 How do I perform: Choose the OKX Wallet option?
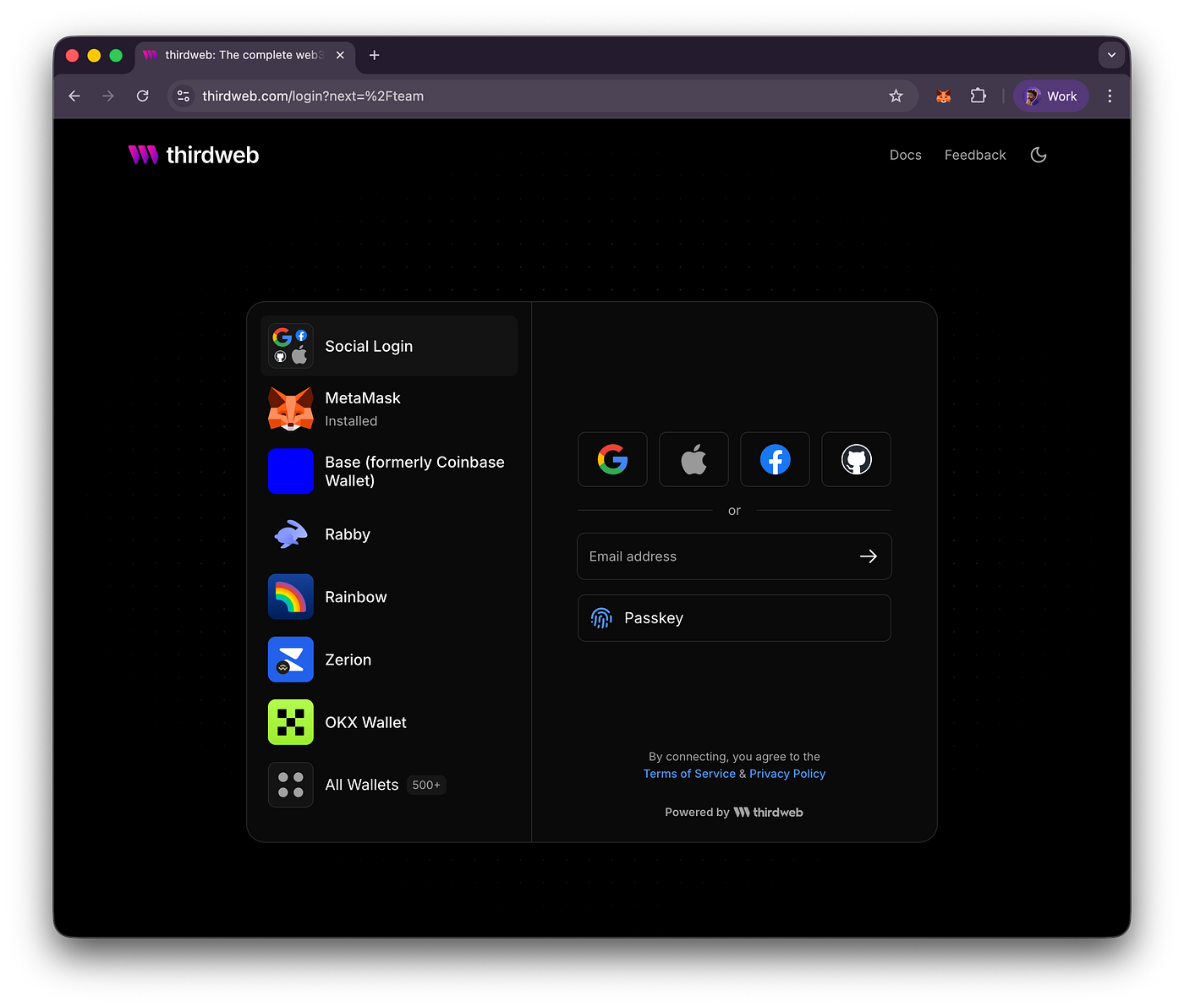(389, 722)
